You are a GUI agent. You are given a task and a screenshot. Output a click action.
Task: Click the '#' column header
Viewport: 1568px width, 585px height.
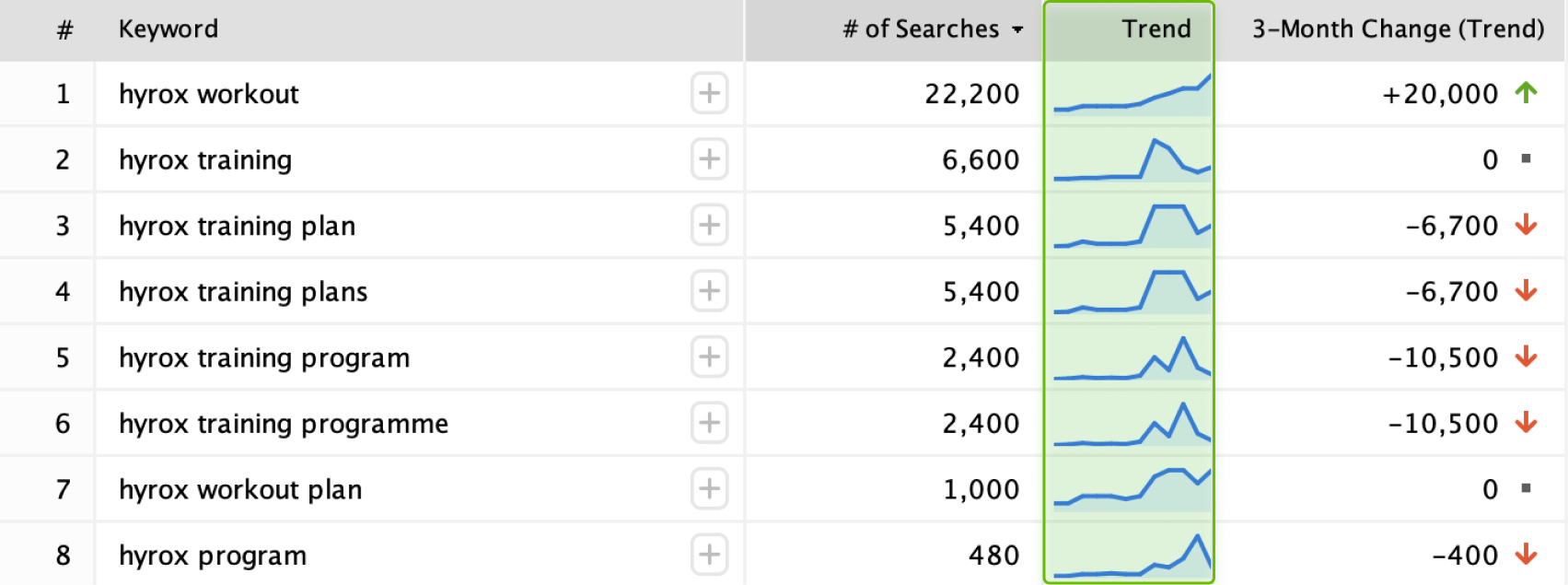click(64, 29)
